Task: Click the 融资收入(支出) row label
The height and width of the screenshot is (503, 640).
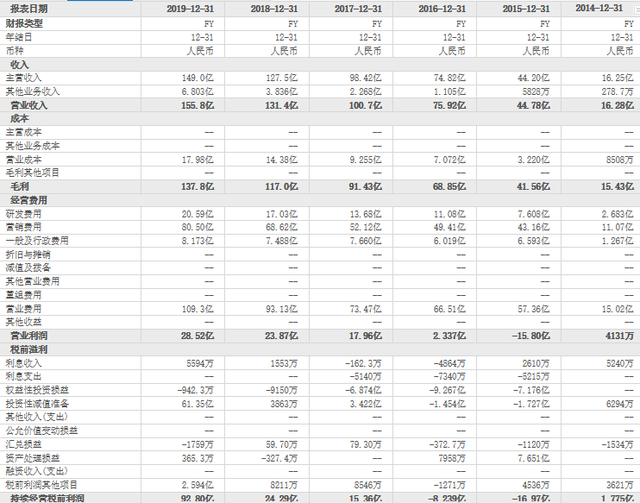Action: (37, 472)
